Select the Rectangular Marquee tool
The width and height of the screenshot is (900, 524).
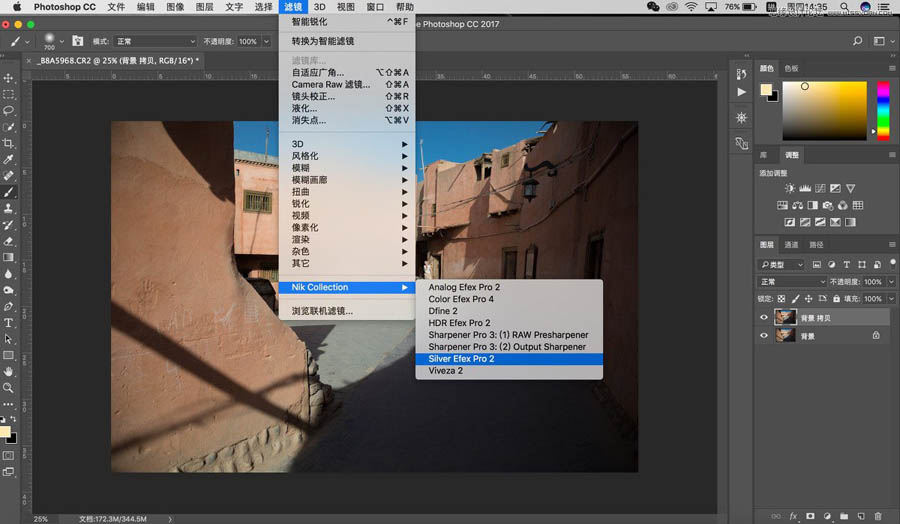pyautogui.click(x=8, y=94)
